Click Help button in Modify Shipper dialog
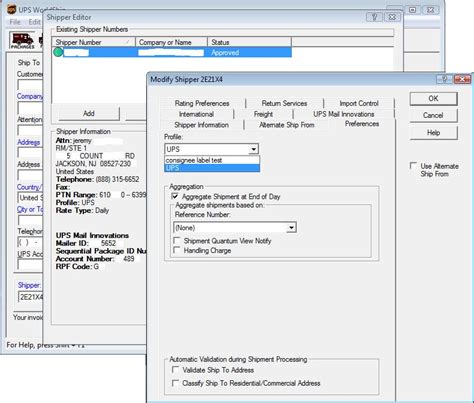 click(x=433, y=133)
